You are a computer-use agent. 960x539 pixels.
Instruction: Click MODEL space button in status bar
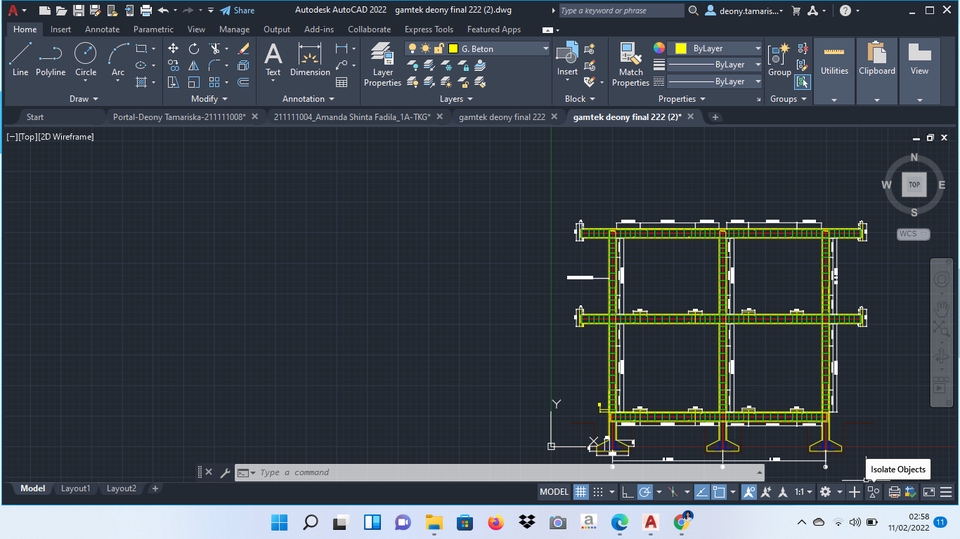(x=553, y=492)
